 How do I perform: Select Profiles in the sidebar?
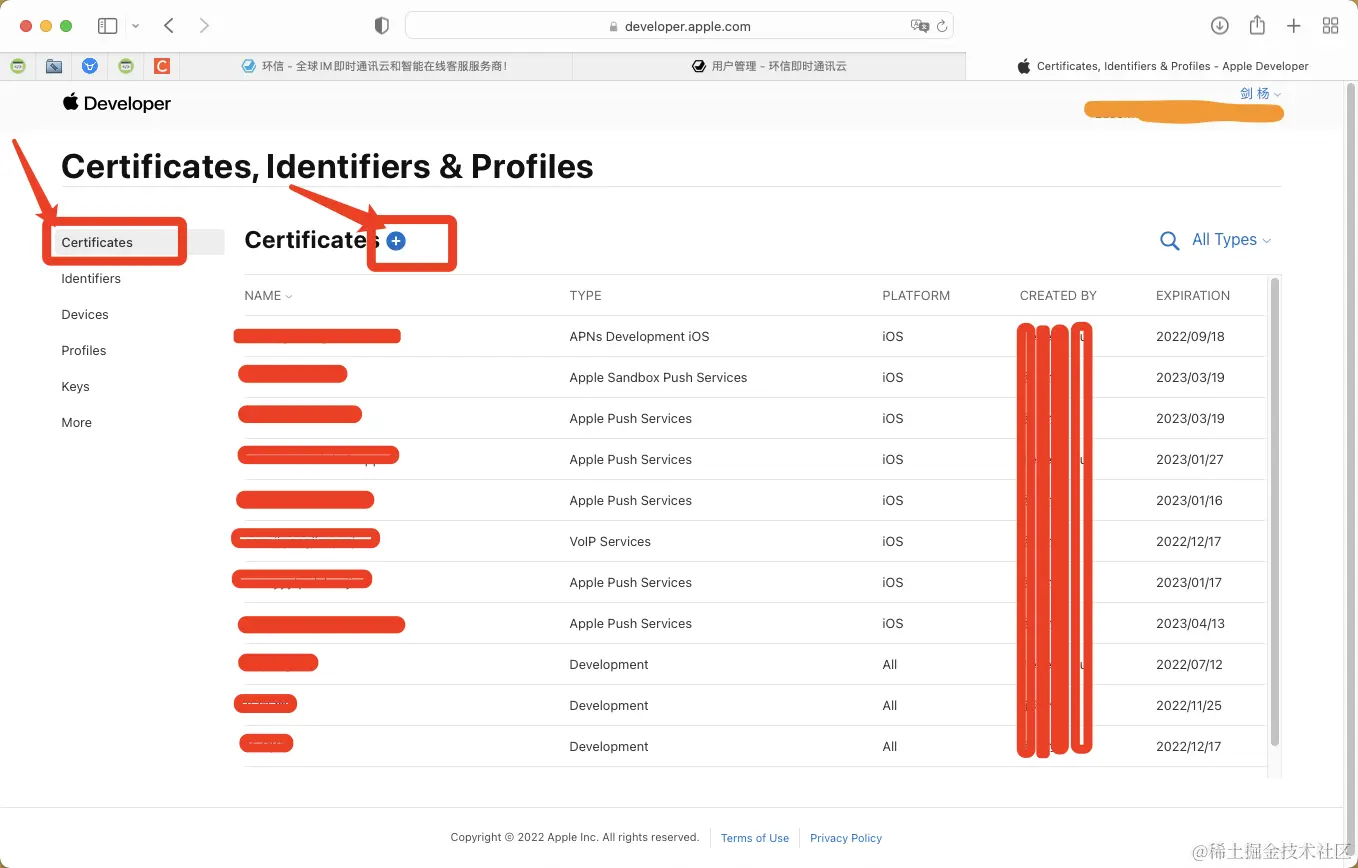coord(84,350)
